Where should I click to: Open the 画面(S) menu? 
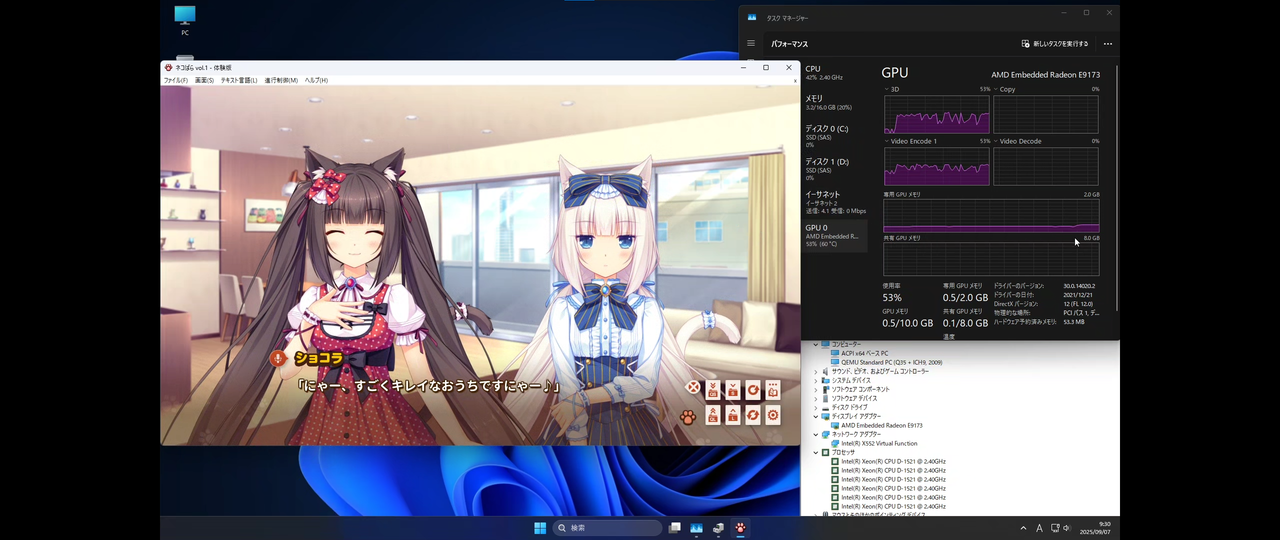(204, 80)
